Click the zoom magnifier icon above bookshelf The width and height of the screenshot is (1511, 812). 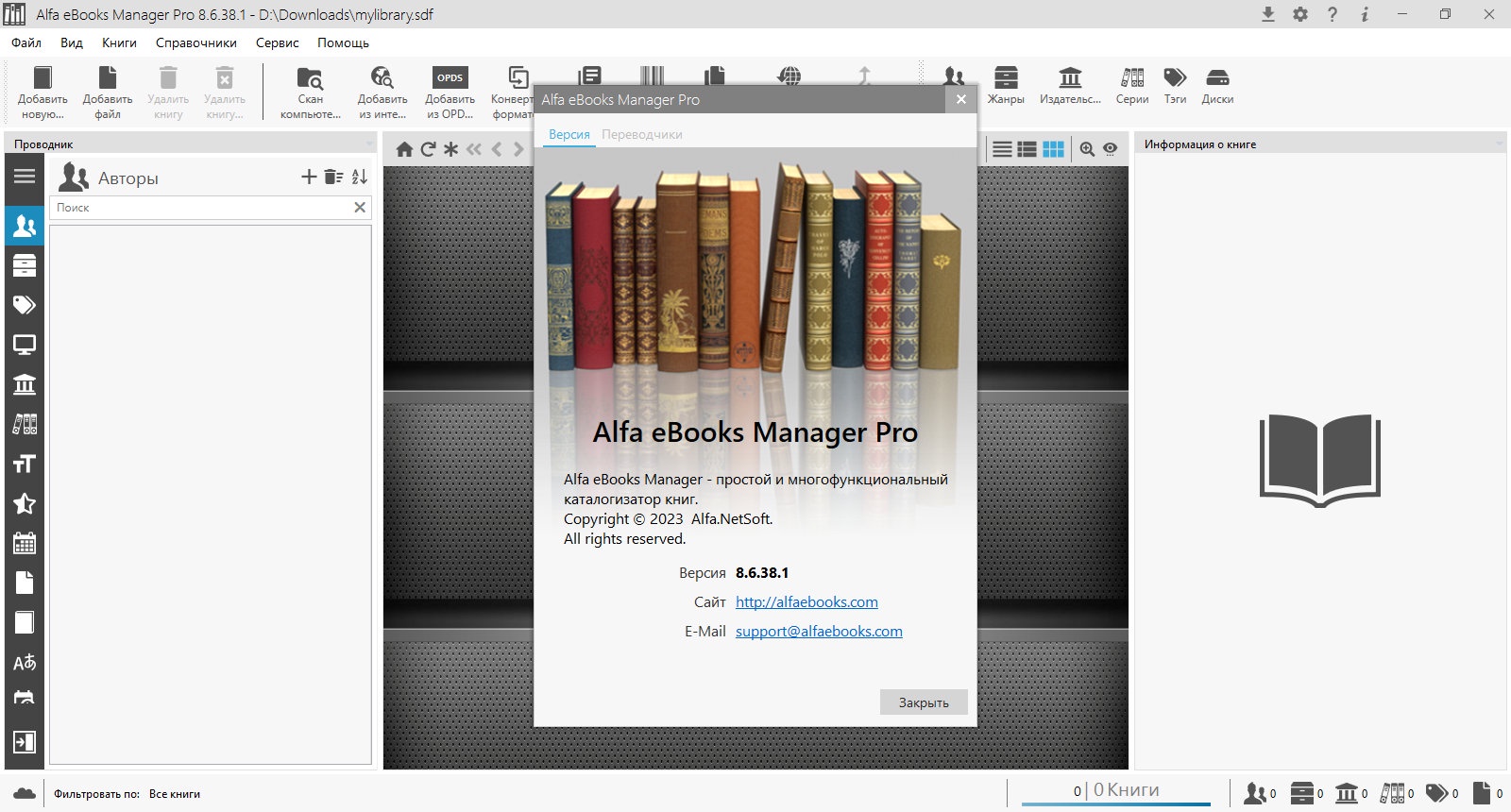1087,149
